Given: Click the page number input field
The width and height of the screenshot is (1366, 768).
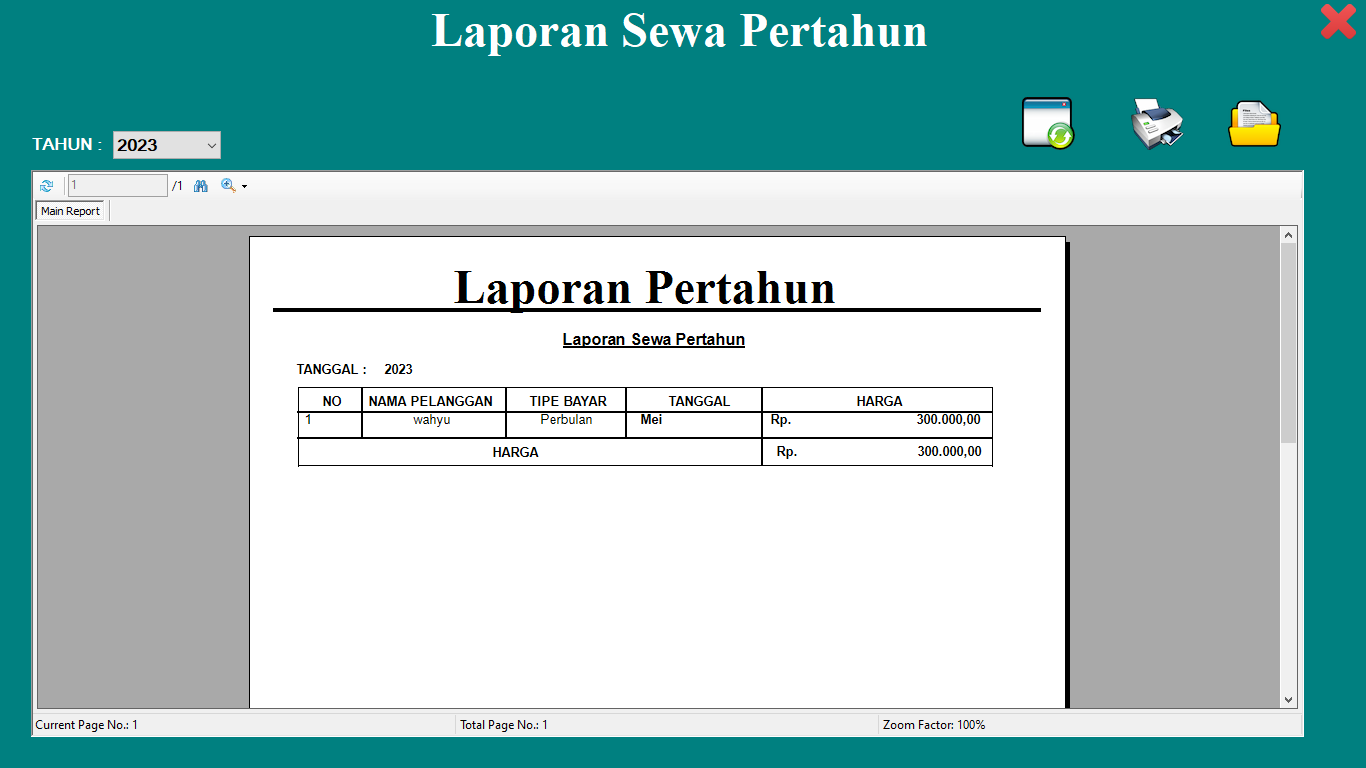Looking at the screenshot, I should [x=118, y=186].
